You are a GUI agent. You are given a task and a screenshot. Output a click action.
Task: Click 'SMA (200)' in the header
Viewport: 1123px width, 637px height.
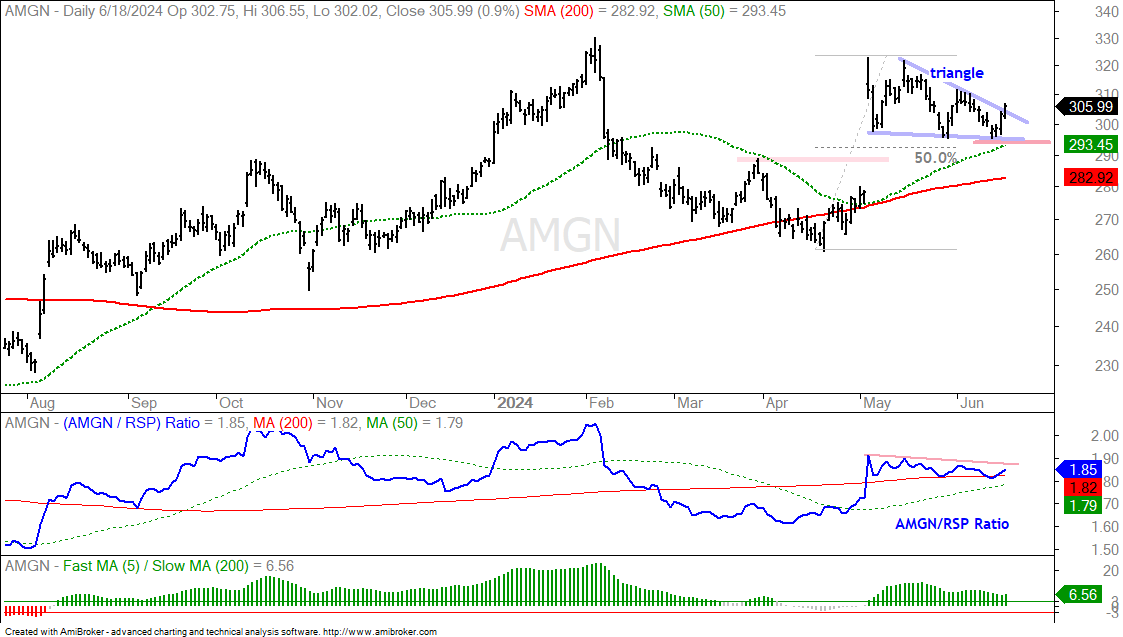tap(558, 11)
